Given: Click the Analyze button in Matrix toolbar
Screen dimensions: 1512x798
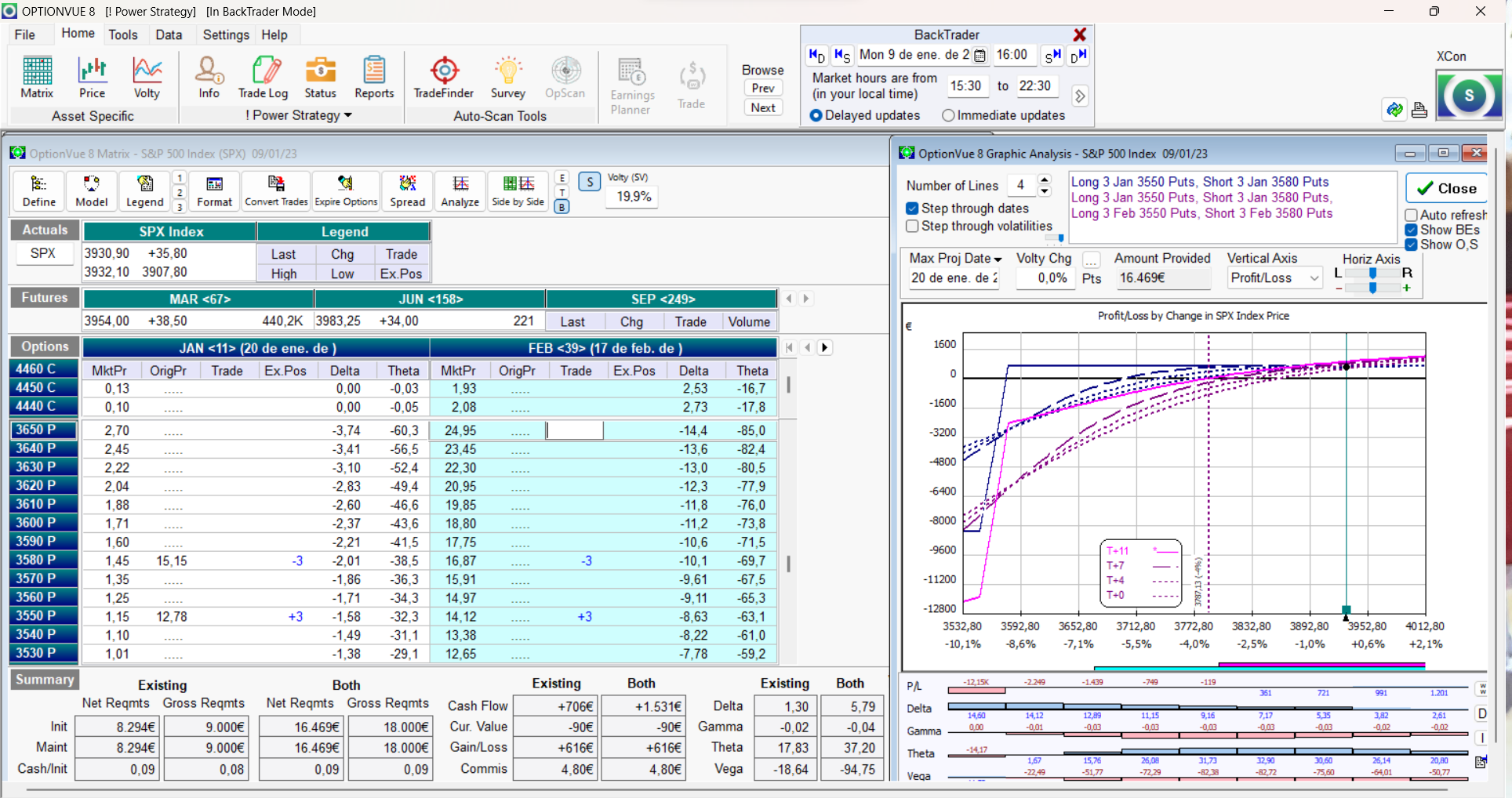Looking at the screenshot, I should point(460,190).
